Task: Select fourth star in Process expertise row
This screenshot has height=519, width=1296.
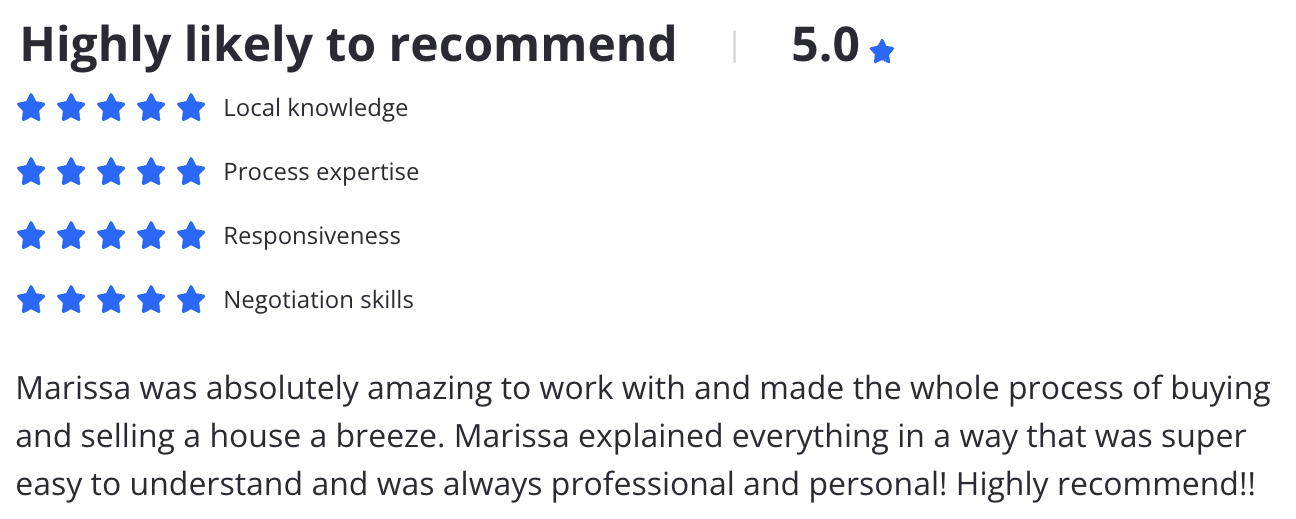Action: (x=151, y=172)
